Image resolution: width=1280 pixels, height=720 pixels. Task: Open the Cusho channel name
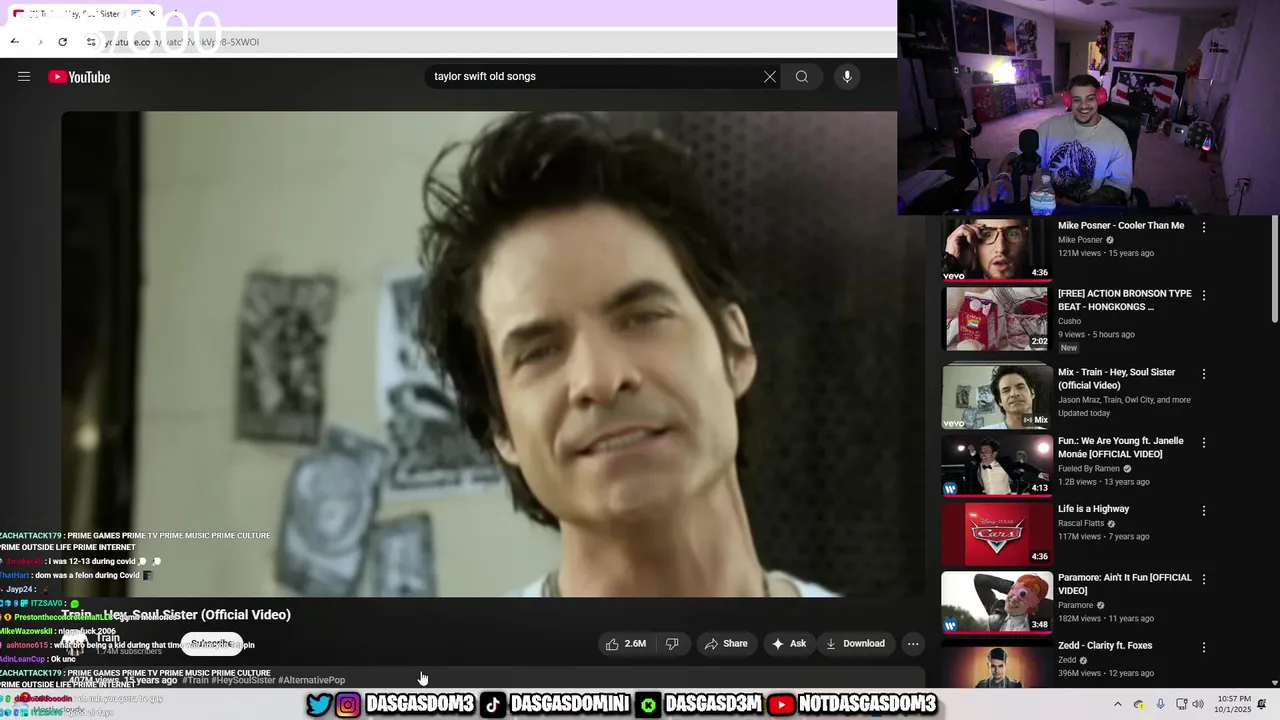coord(1070,321)
